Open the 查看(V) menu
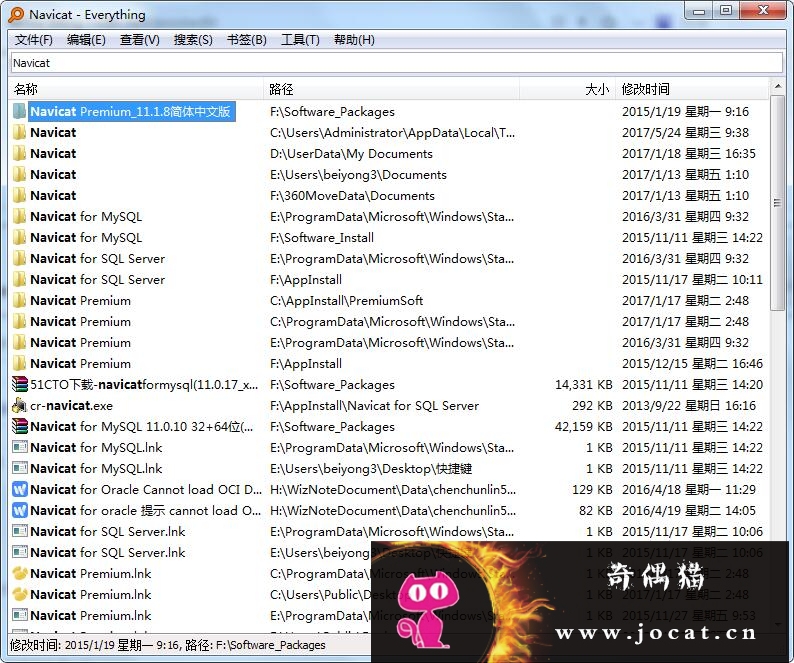 139,40
